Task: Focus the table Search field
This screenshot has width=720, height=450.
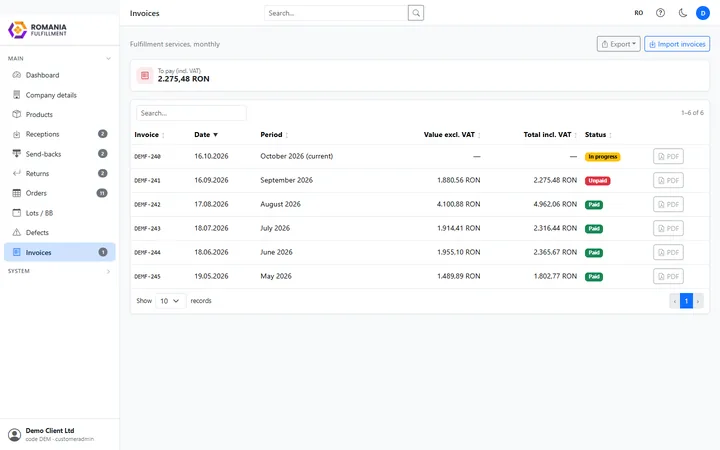Action: tap(191, 113)
